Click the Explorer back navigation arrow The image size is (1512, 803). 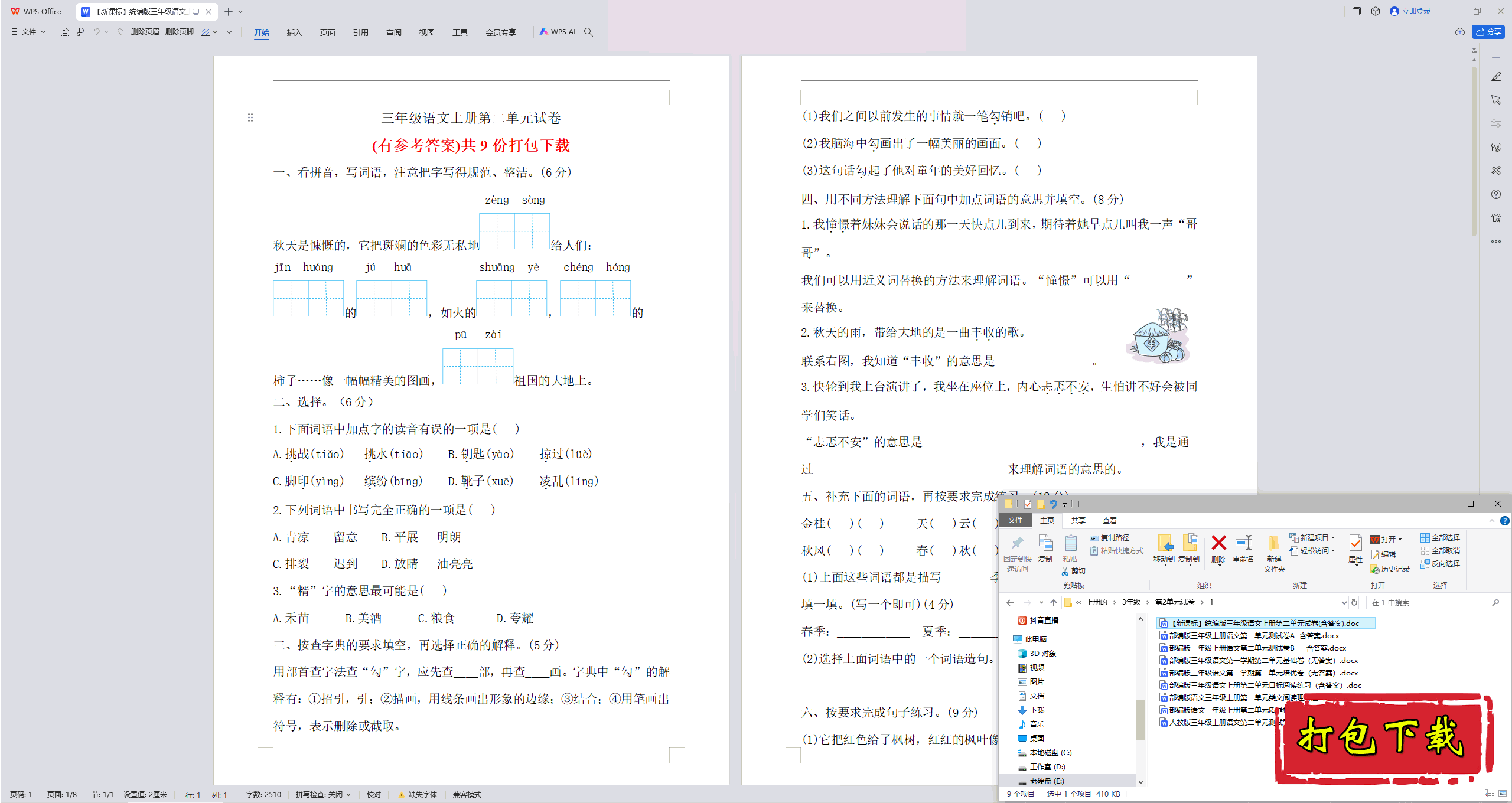coord(1010,603)
